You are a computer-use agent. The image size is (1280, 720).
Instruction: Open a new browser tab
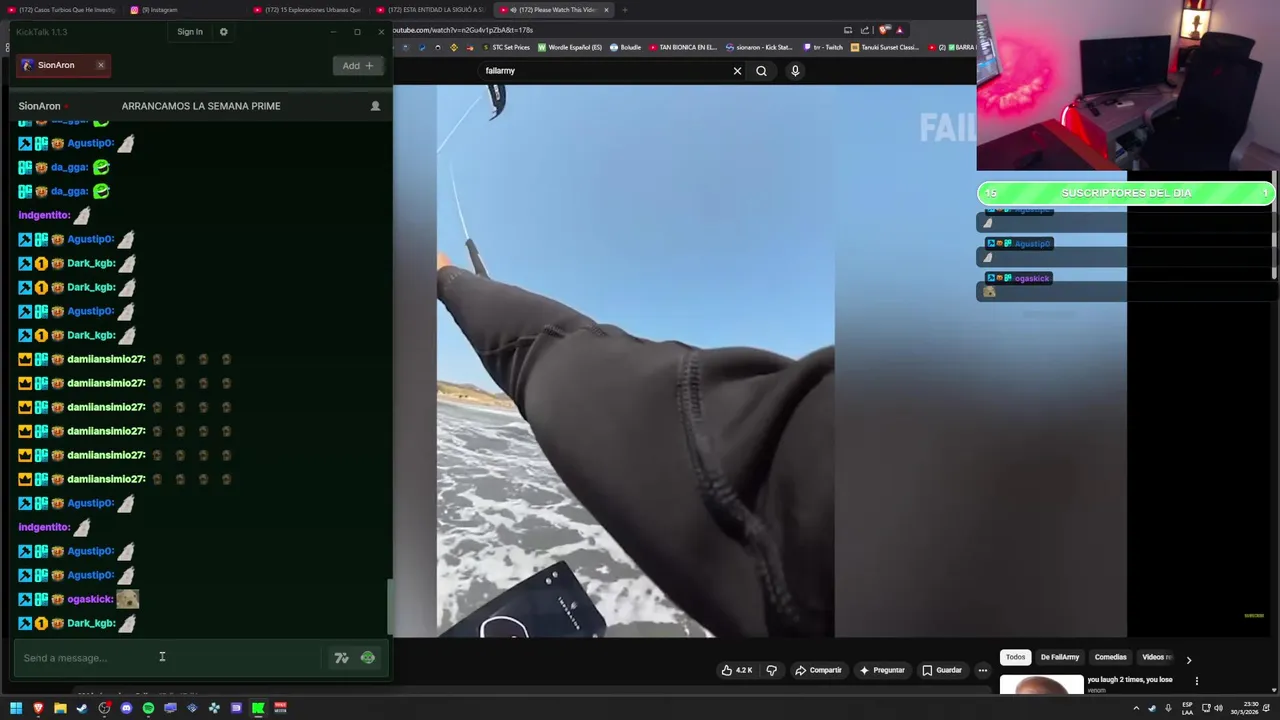pos(624,10)
